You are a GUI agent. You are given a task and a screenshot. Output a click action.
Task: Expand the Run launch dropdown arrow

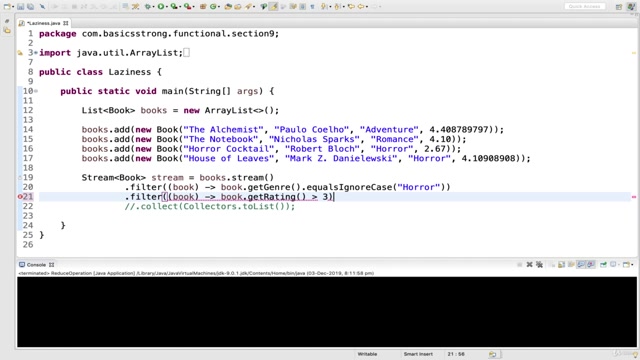click(167, 7)
